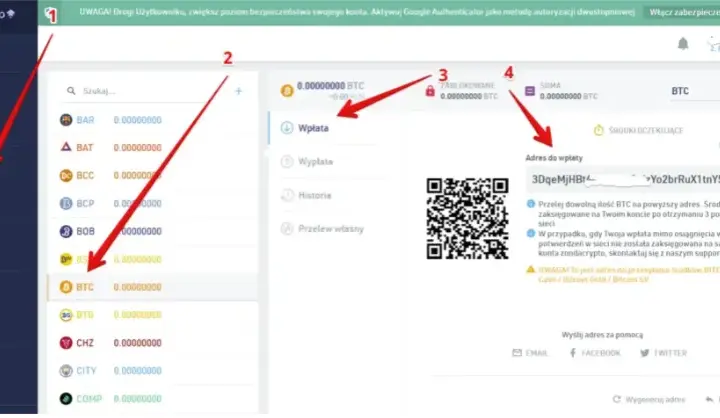Click the email envelope icon
This screenshot has width=720, height=418.
[x=517, y=353]
